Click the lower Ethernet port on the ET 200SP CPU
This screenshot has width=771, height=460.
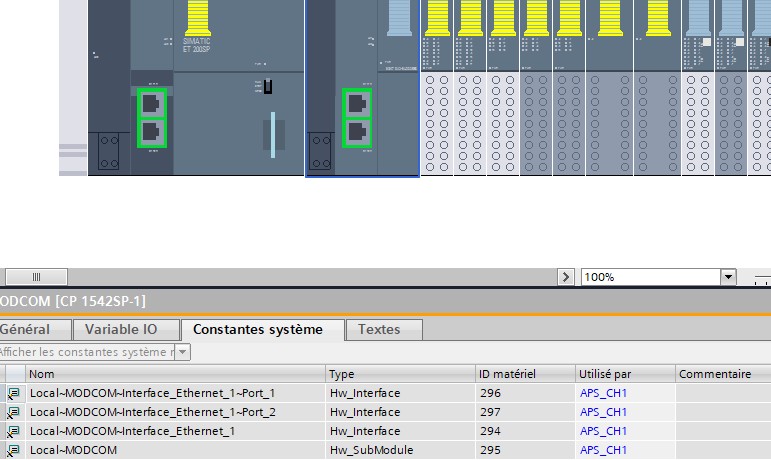pos(153,131)
